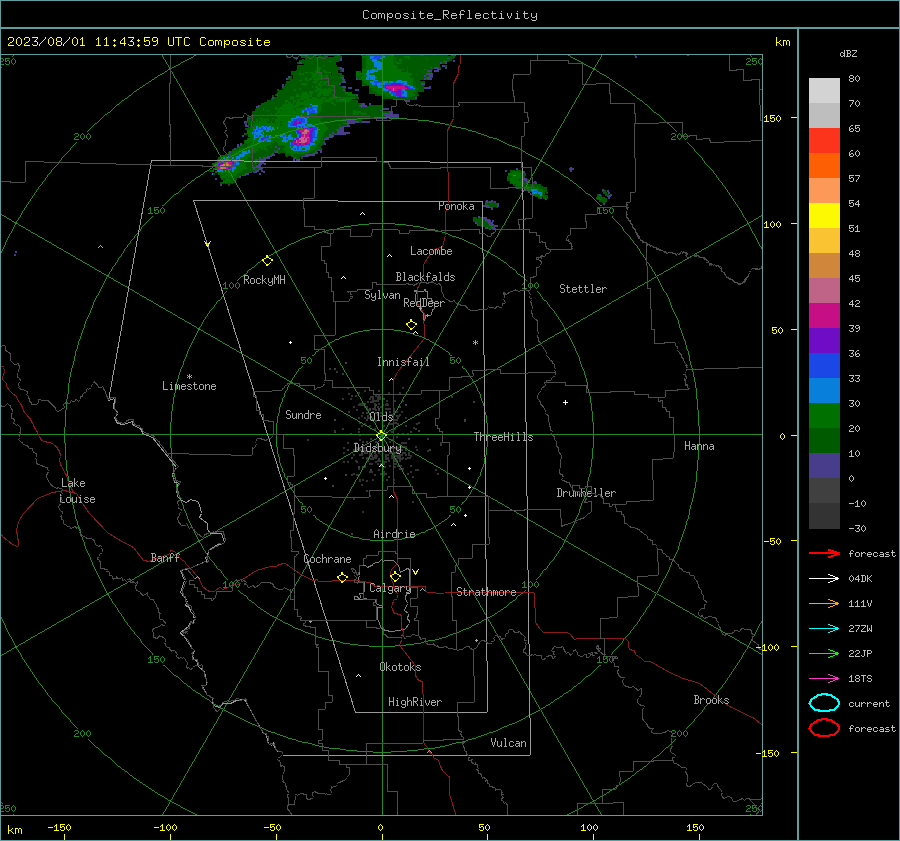Click the white plus marker west of Hanna

click(565, 402)
